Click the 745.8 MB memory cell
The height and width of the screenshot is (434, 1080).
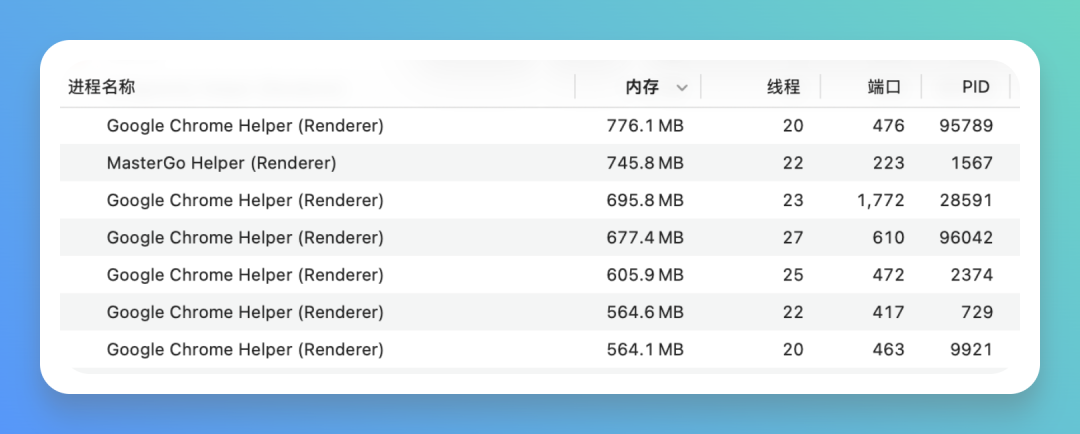click(x=645, y=163)
